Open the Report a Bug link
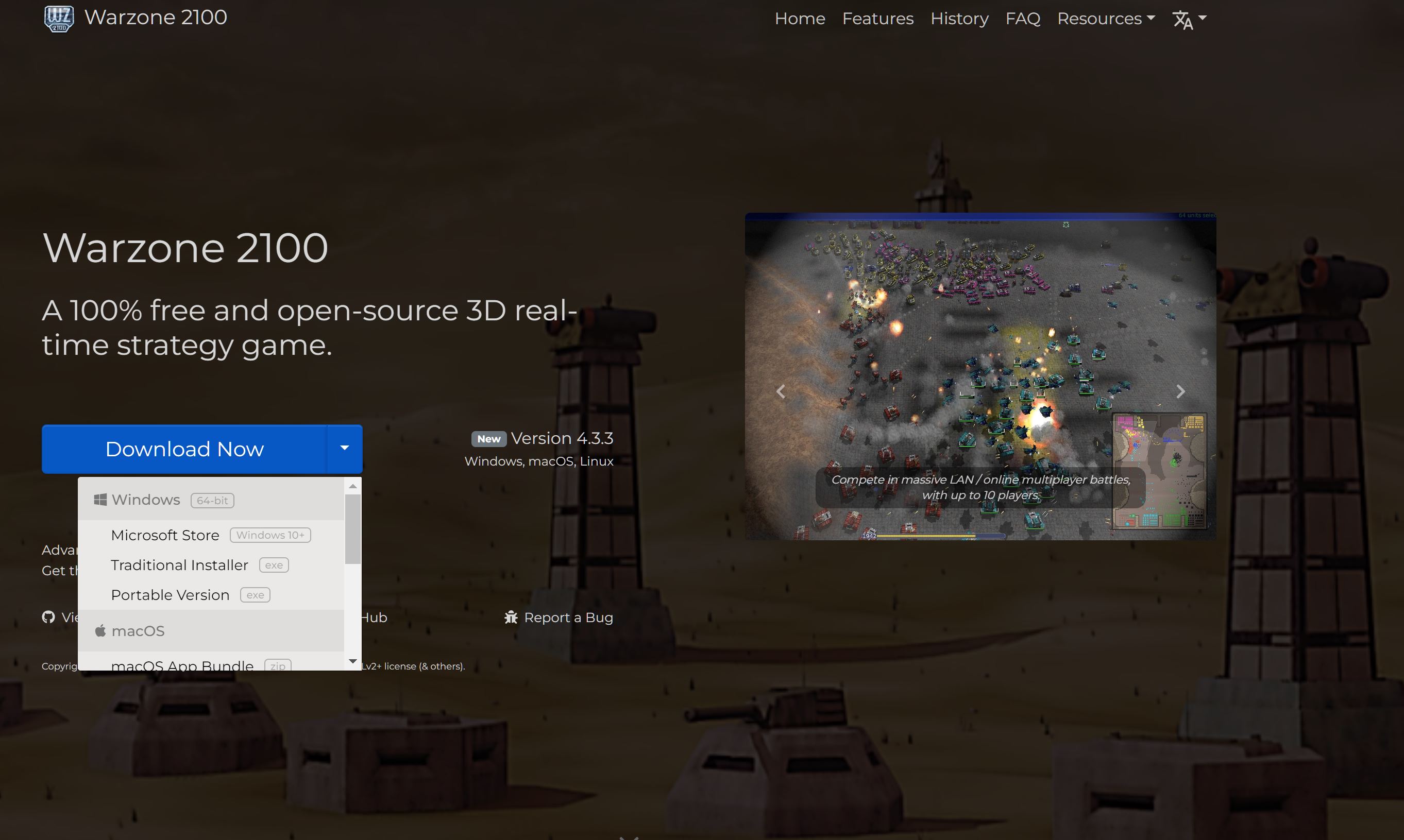This screenshot has height=840, width=1404. pos(558,617)
